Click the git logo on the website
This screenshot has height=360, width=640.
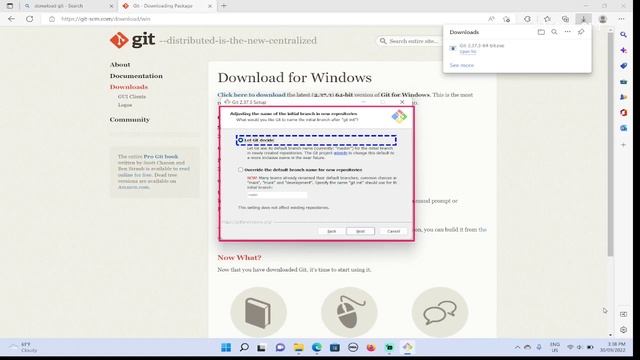click(133, 40)
